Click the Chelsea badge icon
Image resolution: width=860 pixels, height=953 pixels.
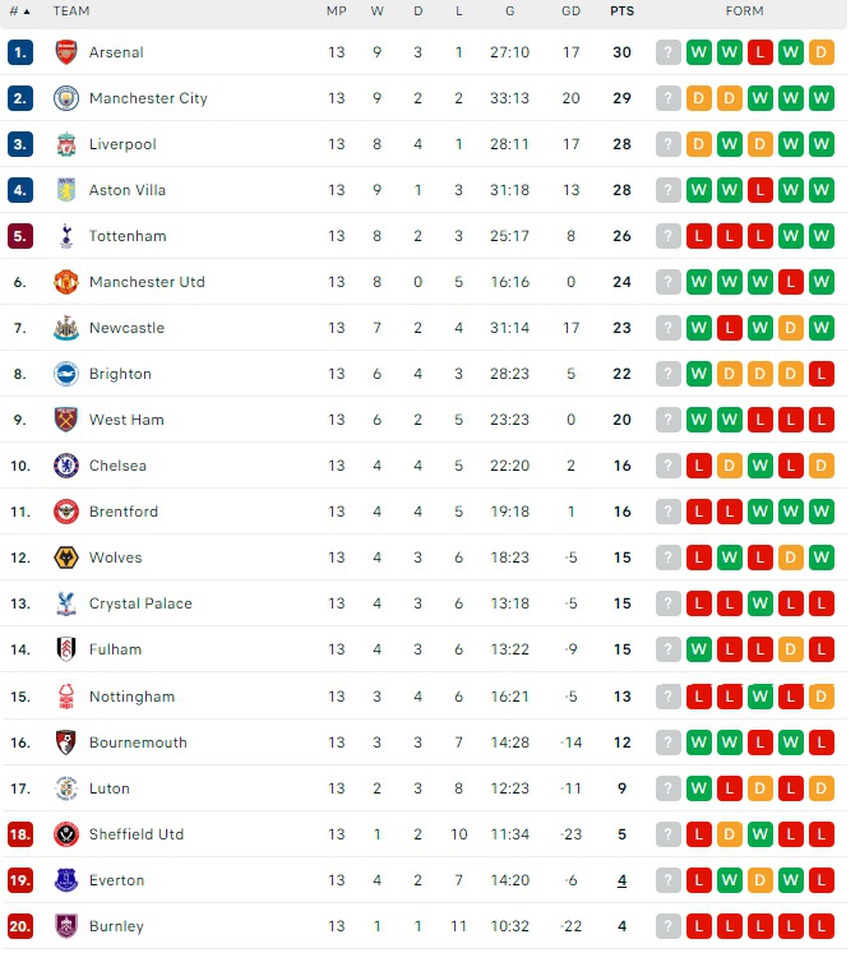click(66, 466)
